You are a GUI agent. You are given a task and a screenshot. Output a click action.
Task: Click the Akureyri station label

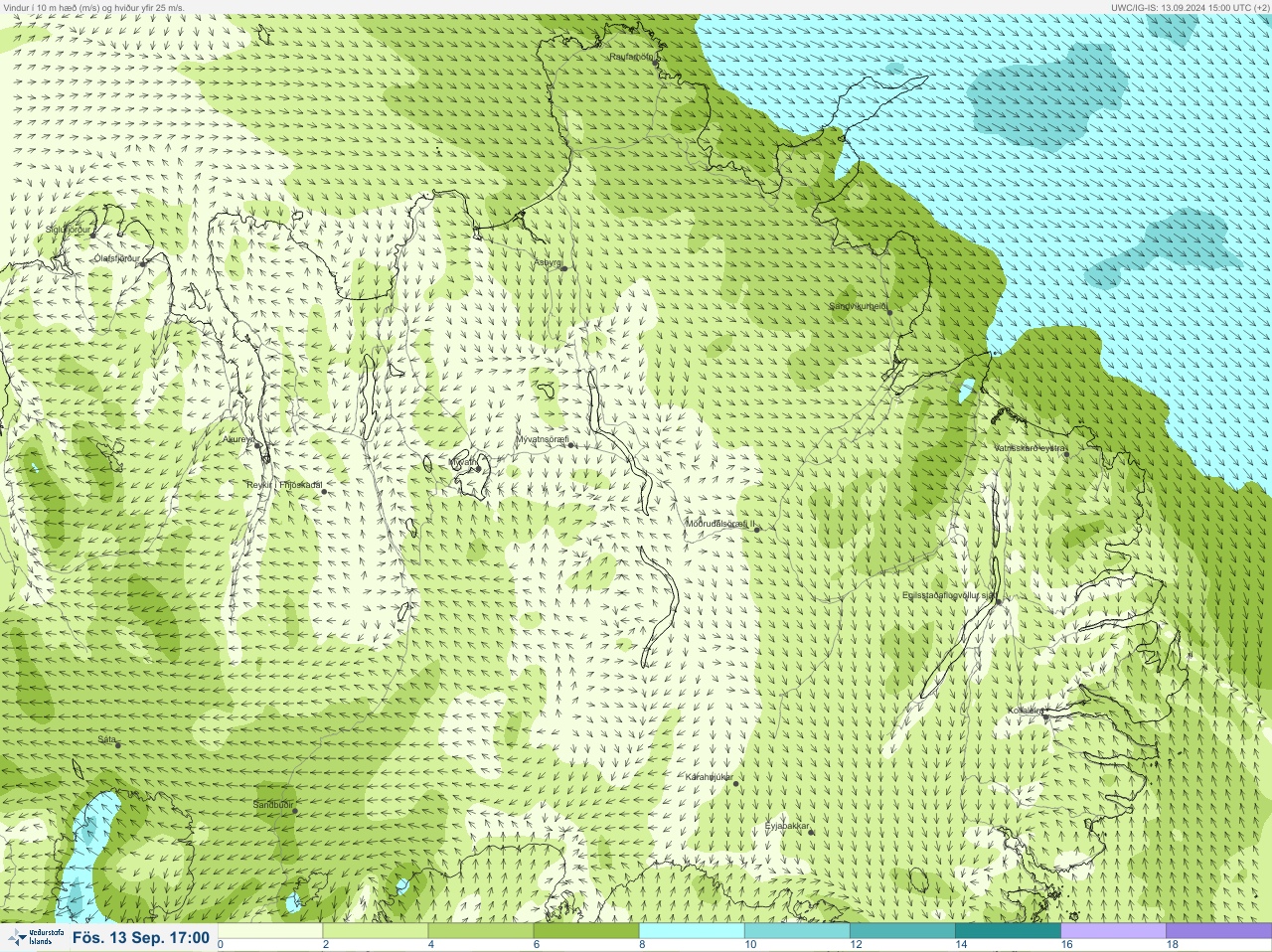238,439
